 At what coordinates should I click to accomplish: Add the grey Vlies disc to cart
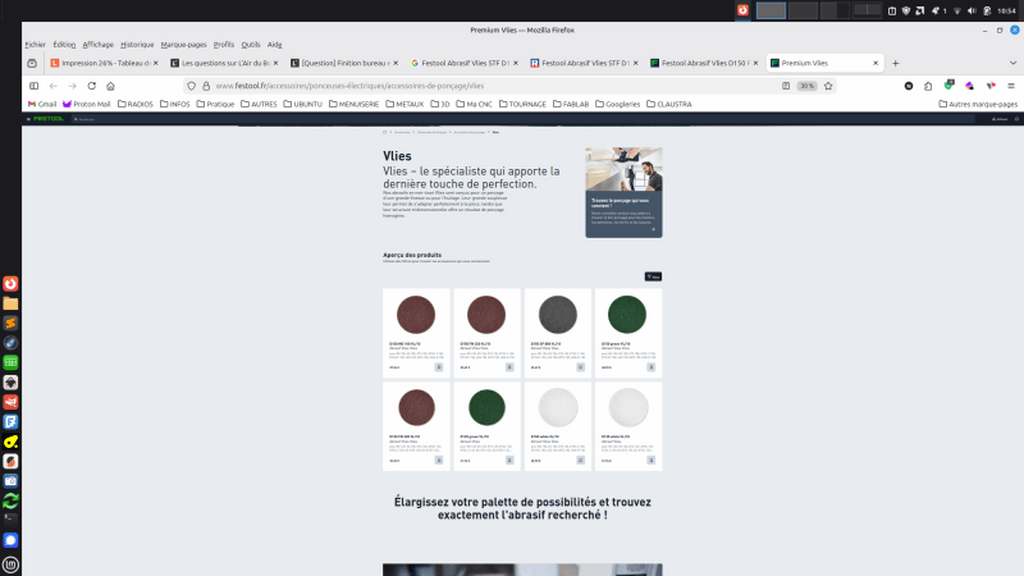coord(581,367)
